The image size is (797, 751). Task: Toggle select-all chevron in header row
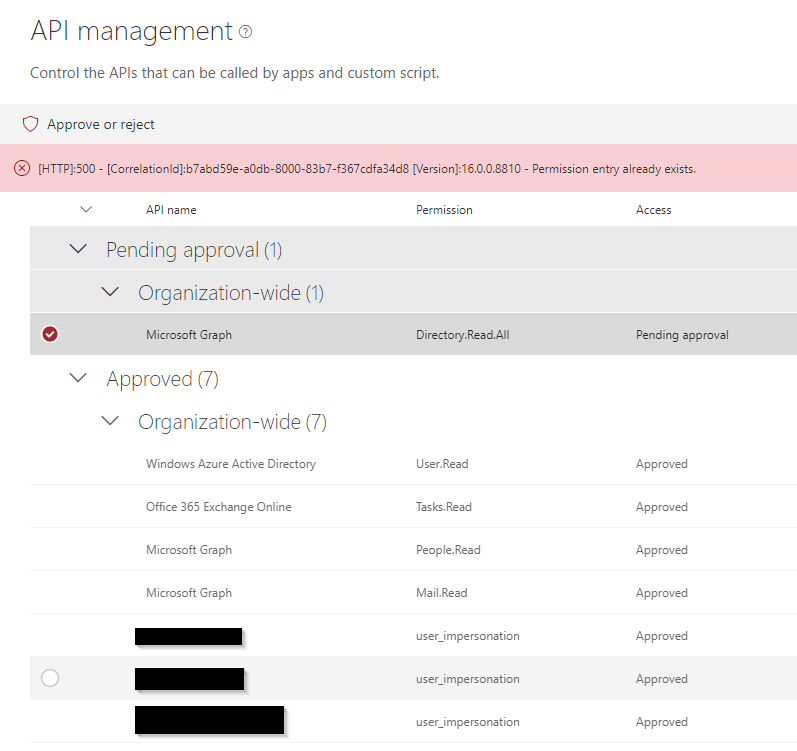86,209
